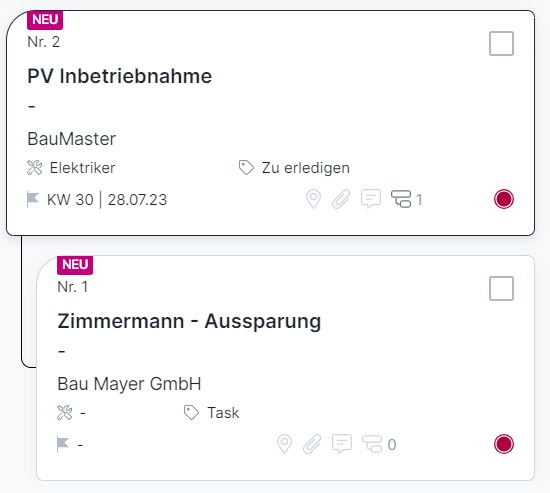Tick the checkbox on Zimmermann - Aussparung card
550x493 pixels.
click(501, 288)
